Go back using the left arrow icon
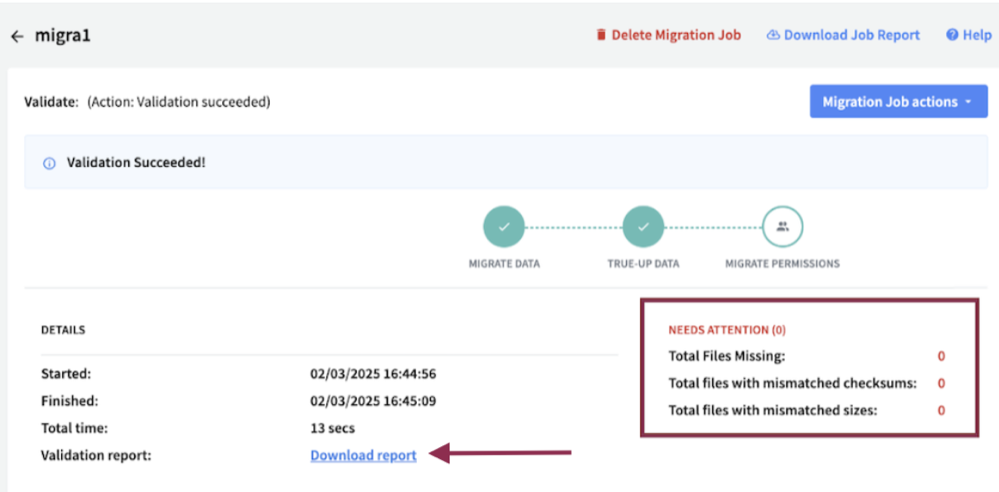The width and height of the screenshot is (999, 492). [x=17, y=36]
